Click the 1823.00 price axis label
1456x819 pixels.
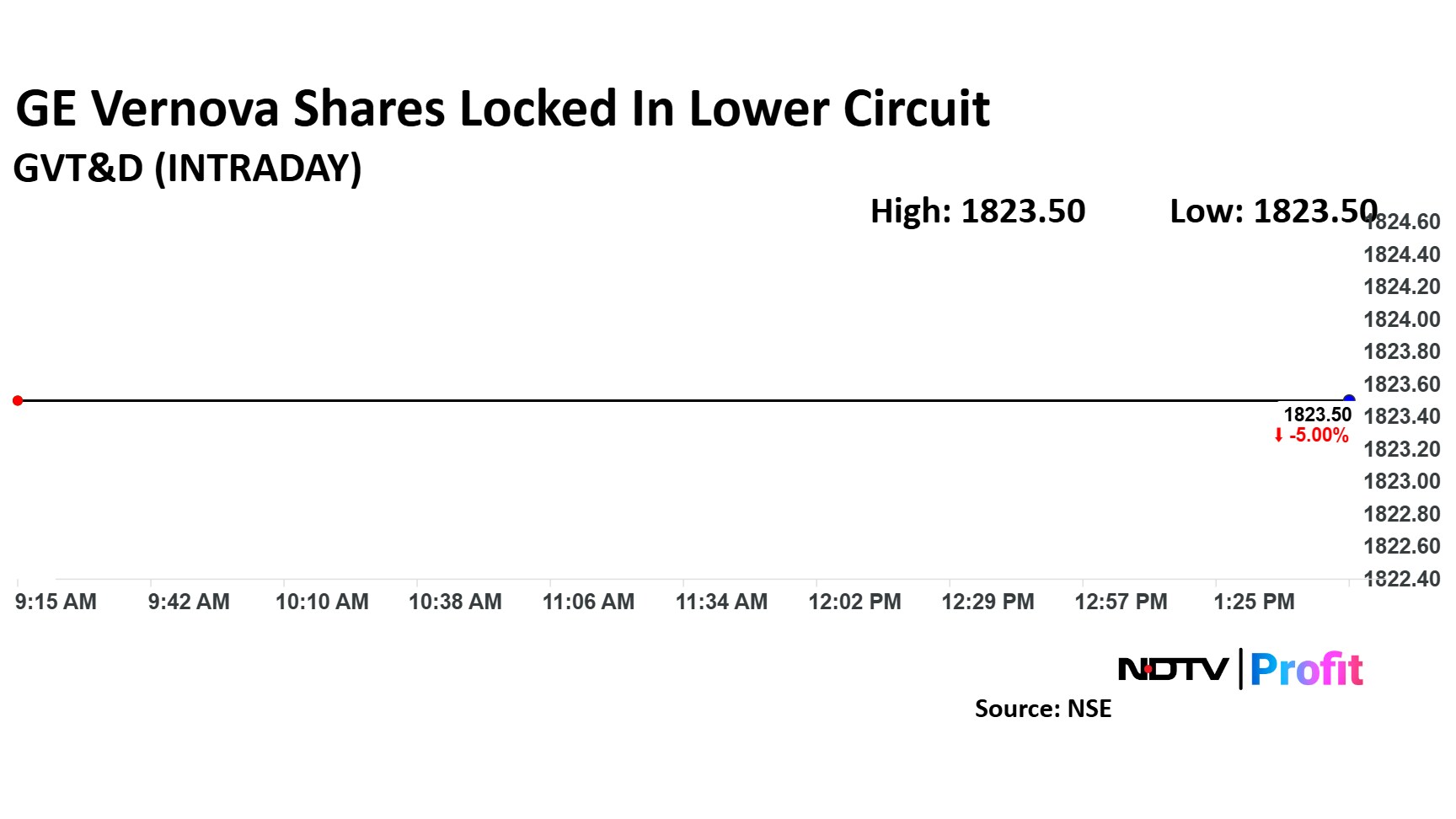1401,481
